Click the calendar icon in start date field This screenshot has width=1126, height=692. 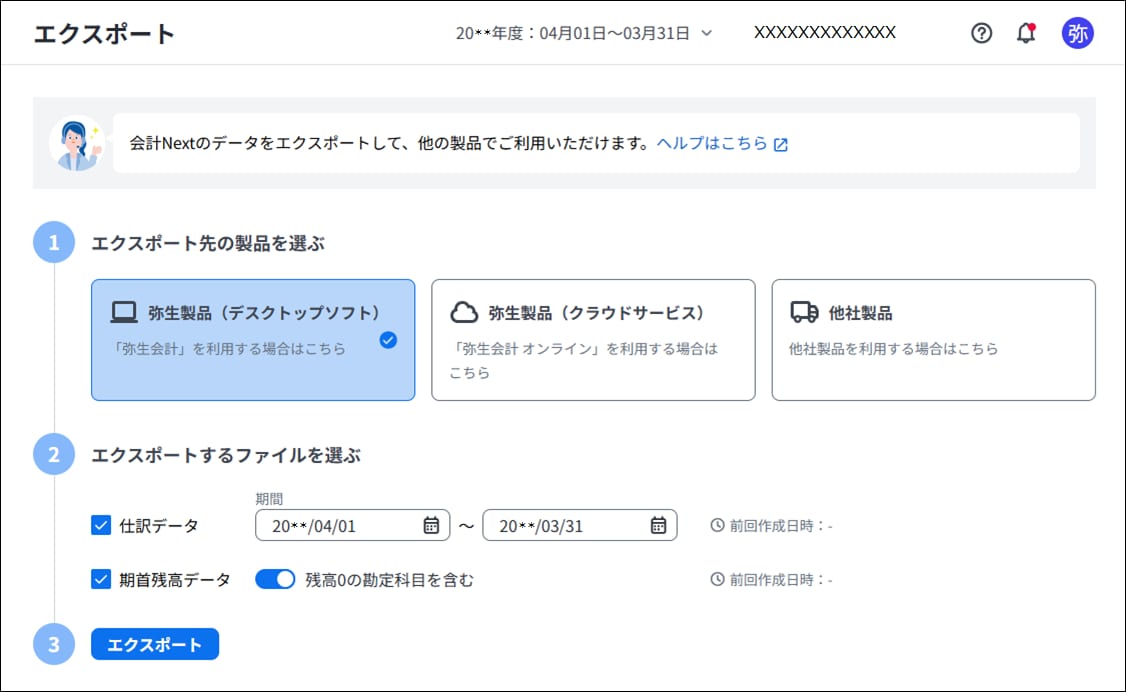pyautogui.click(x=431, y=525)
